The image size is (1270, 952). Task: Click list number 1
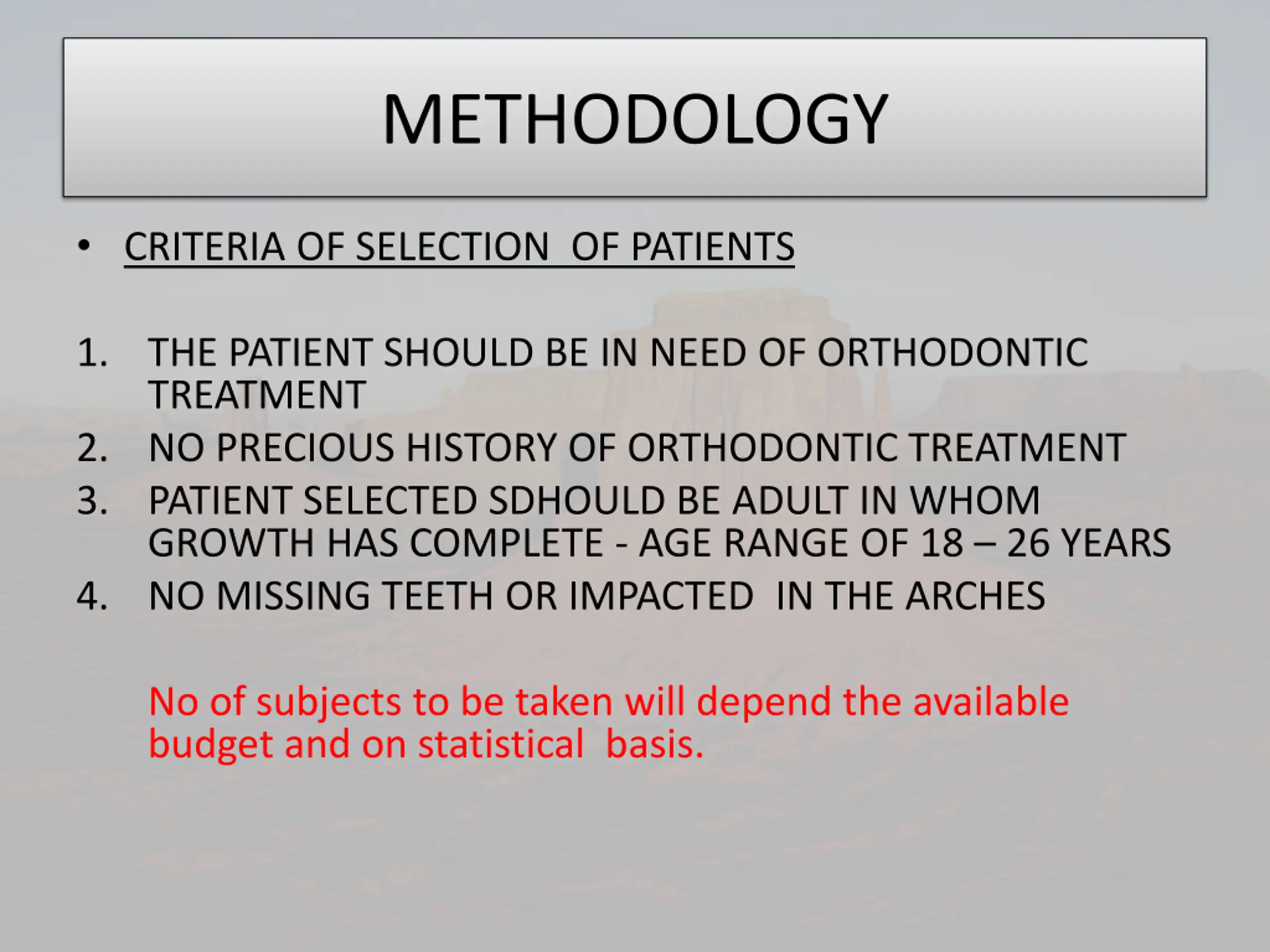click(92, 352)
